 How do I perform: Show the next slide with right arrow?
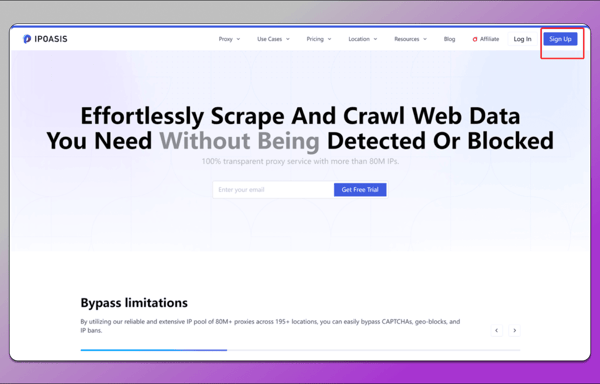point(515,330)
